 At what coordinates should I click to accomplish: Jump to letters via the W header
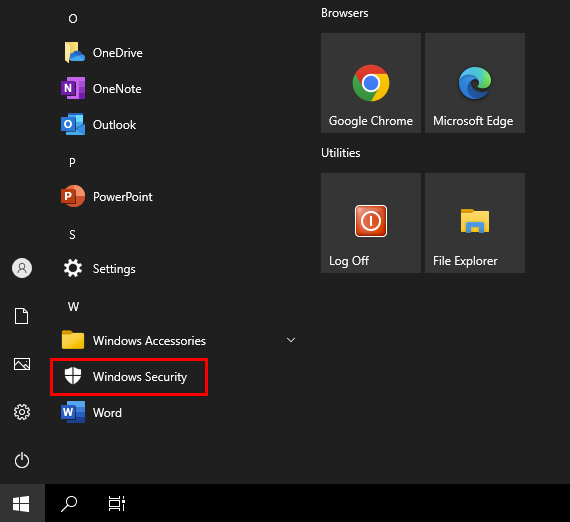[73, 306]
